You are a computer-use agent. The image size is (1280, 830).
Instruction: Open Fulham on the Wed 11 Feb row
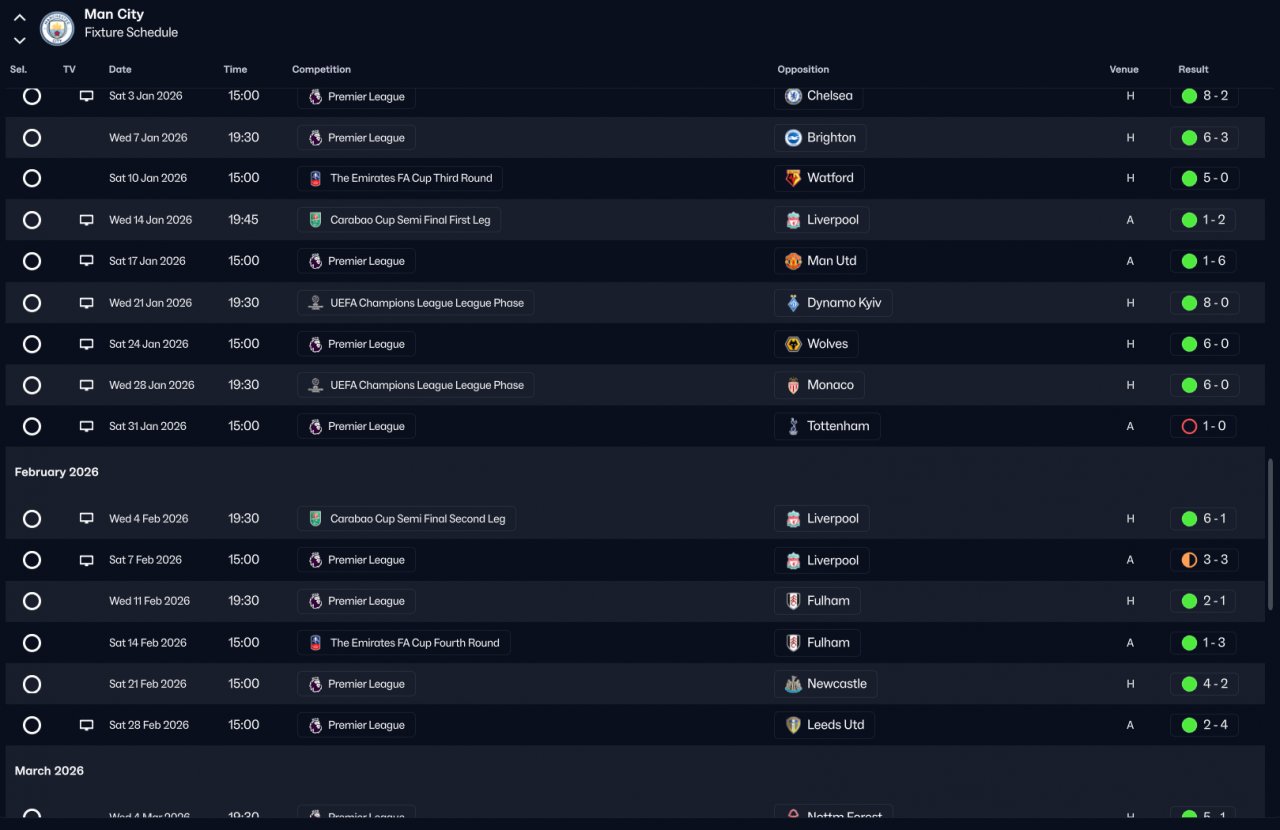coord(817,601)
